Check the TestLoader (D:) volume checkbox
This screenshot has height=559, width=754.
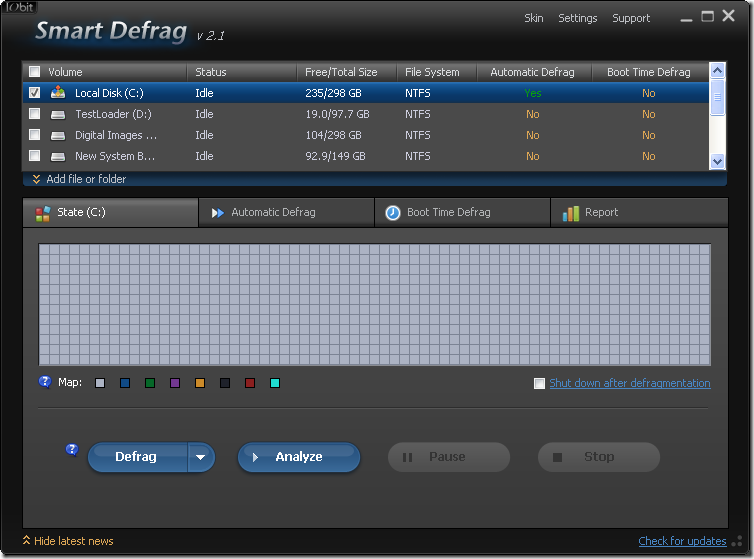(x=35, y=114)
